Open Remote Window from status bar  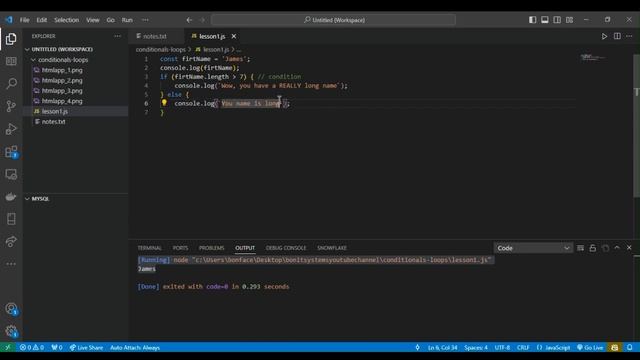(x=7, y=347)
